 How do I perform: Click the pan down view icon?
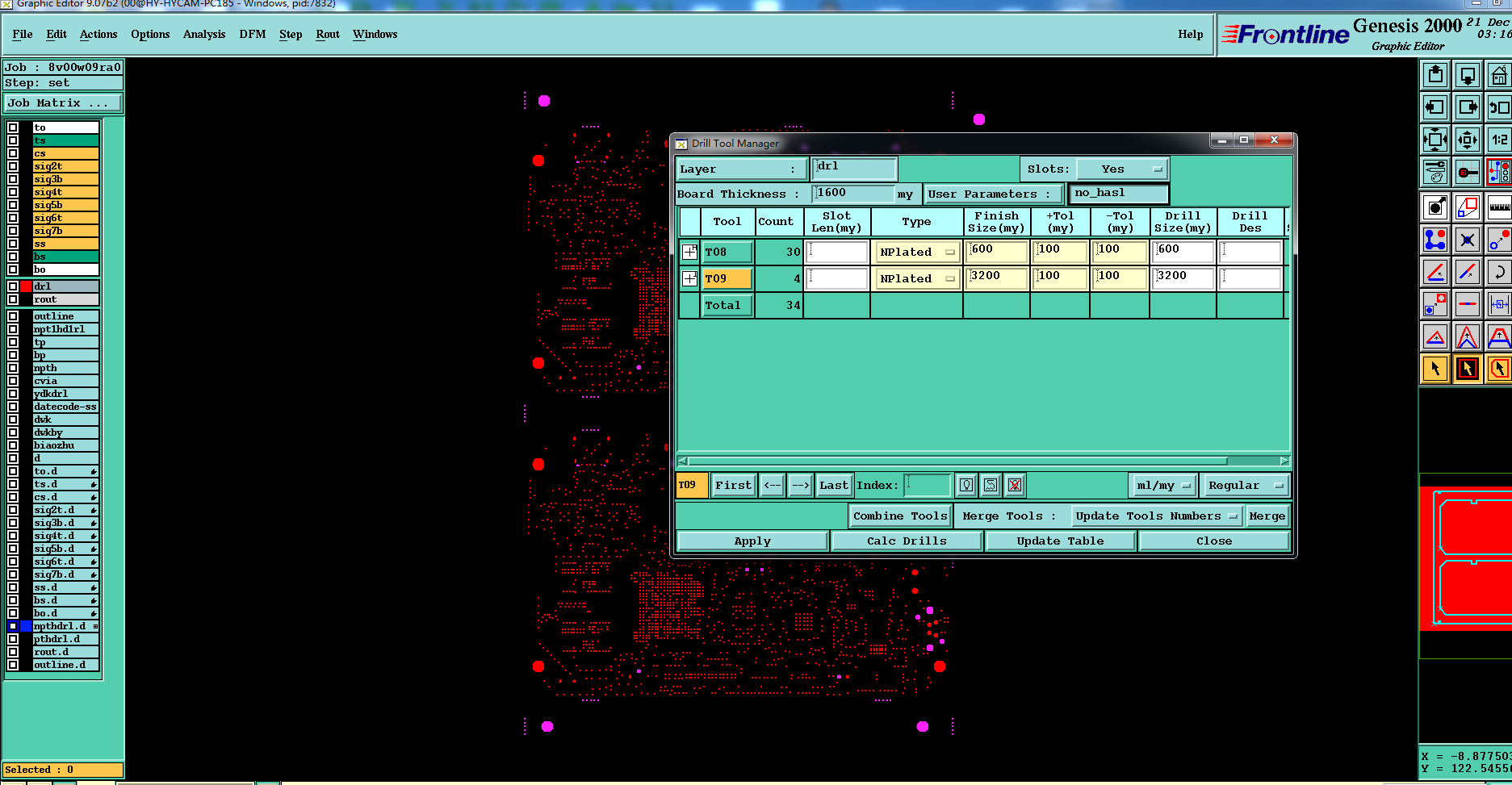pyautogui.click(x=1468, y=76)
